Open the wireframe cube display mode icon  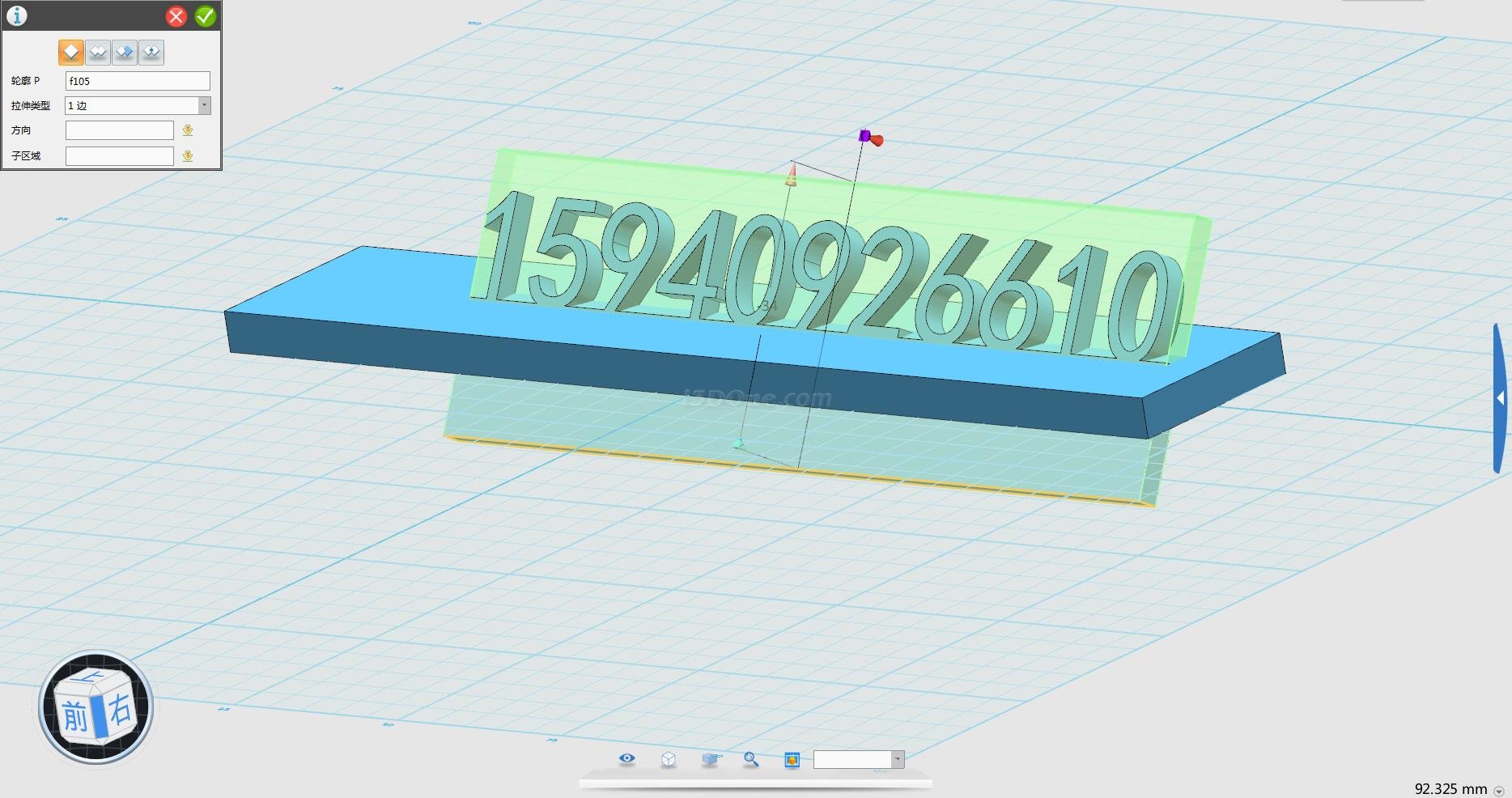click(669, 759)
